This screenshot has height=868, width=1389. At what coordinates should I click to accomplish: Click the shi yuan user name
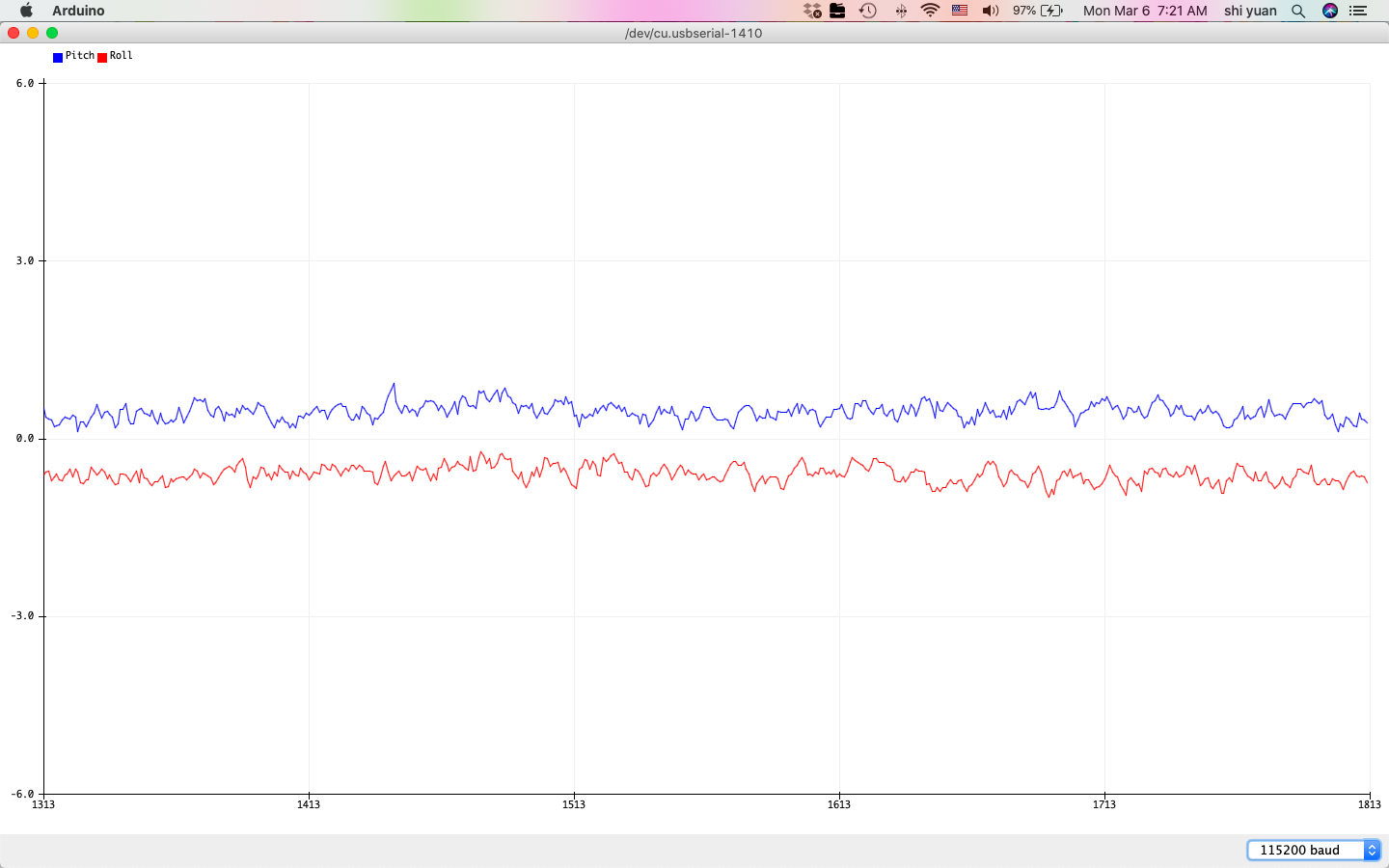(1250, 11)
